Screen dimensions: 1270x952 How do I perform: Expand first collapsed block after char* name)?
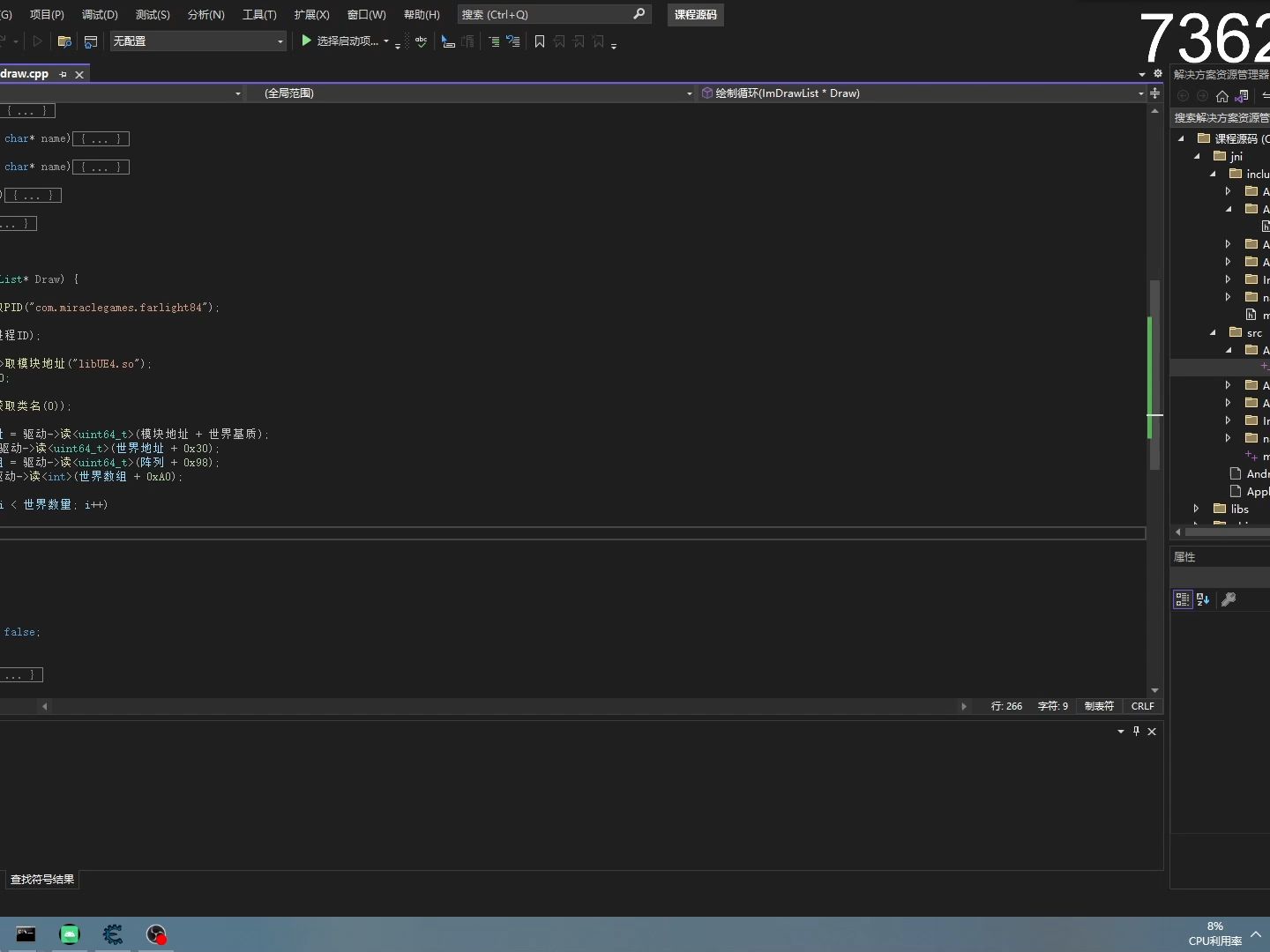101,138
